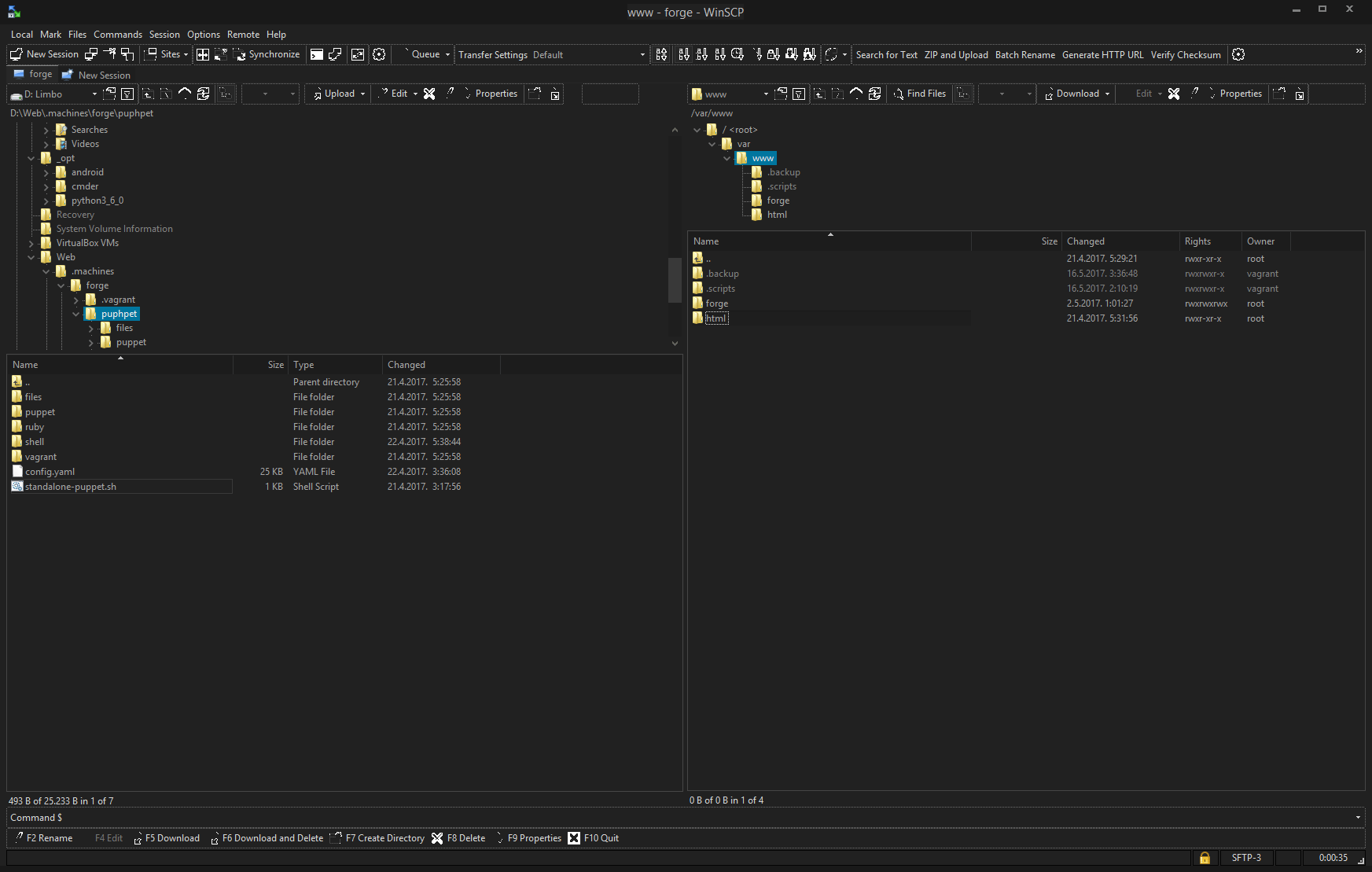Collapse the puphpet tree node
The width and height of the screenshot is (1372, 872).
[76, 314]
